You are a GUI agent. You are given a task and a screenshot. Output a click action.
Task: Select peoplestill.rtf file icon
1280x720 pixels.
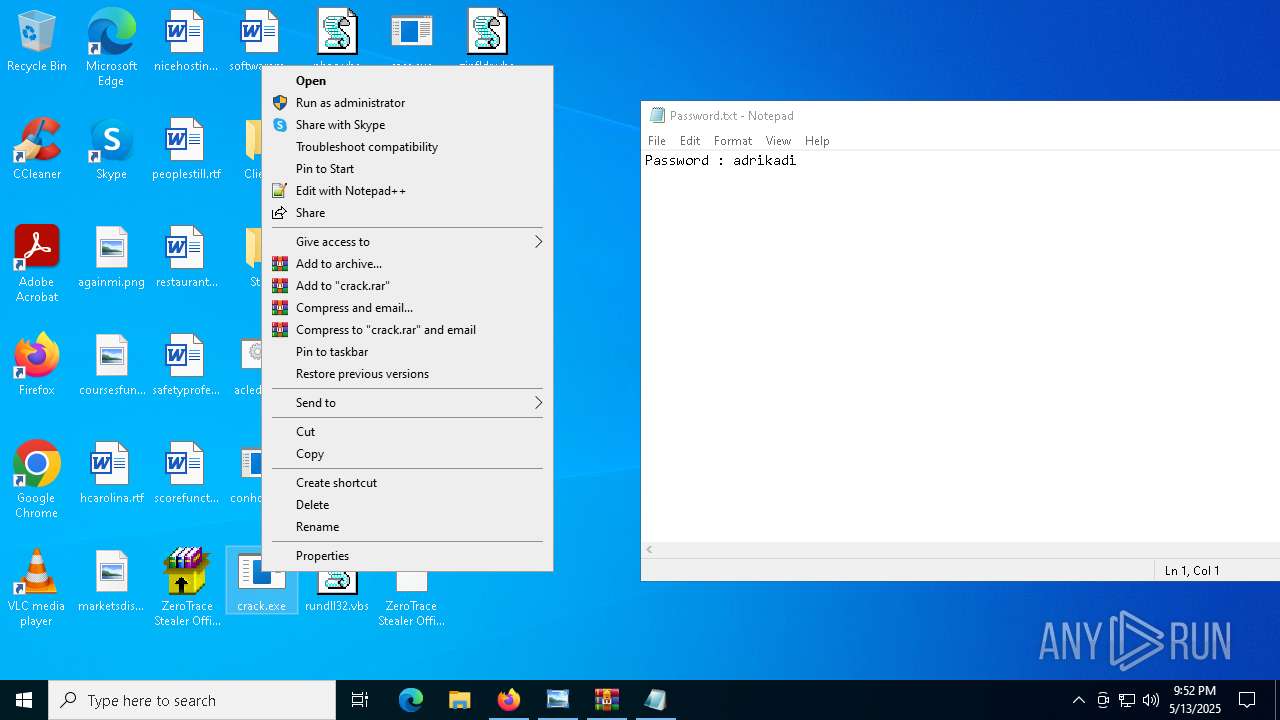tap(186, 150)
